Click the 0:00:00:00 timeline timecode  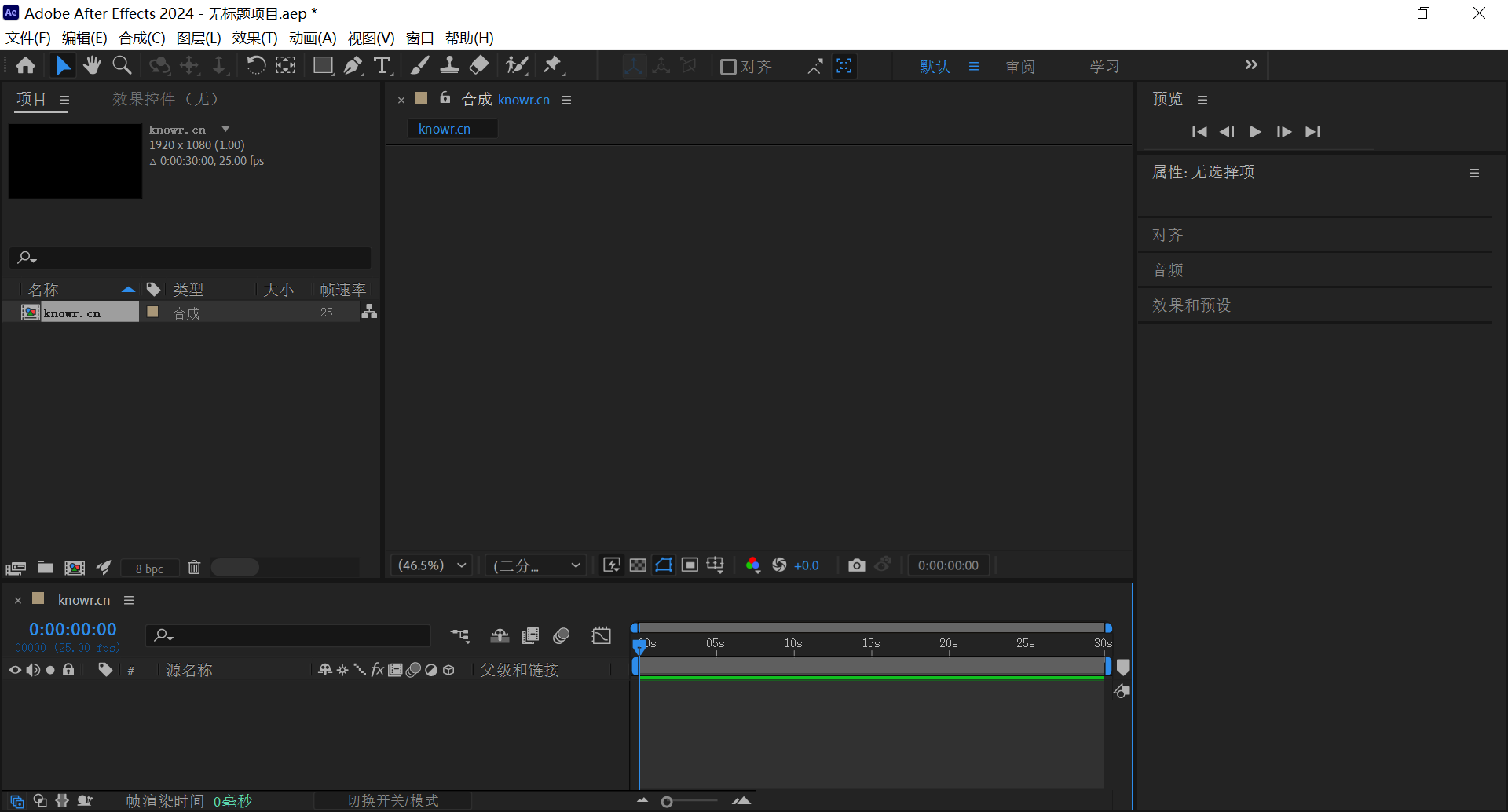coord(72,629)
